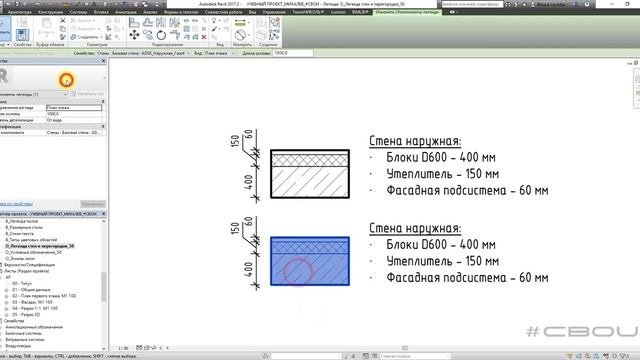The width and height of the screenshot is (640, 360).
Task: Select the Trim/Extend to Corner tool
Action: click(x=175, y=36)
